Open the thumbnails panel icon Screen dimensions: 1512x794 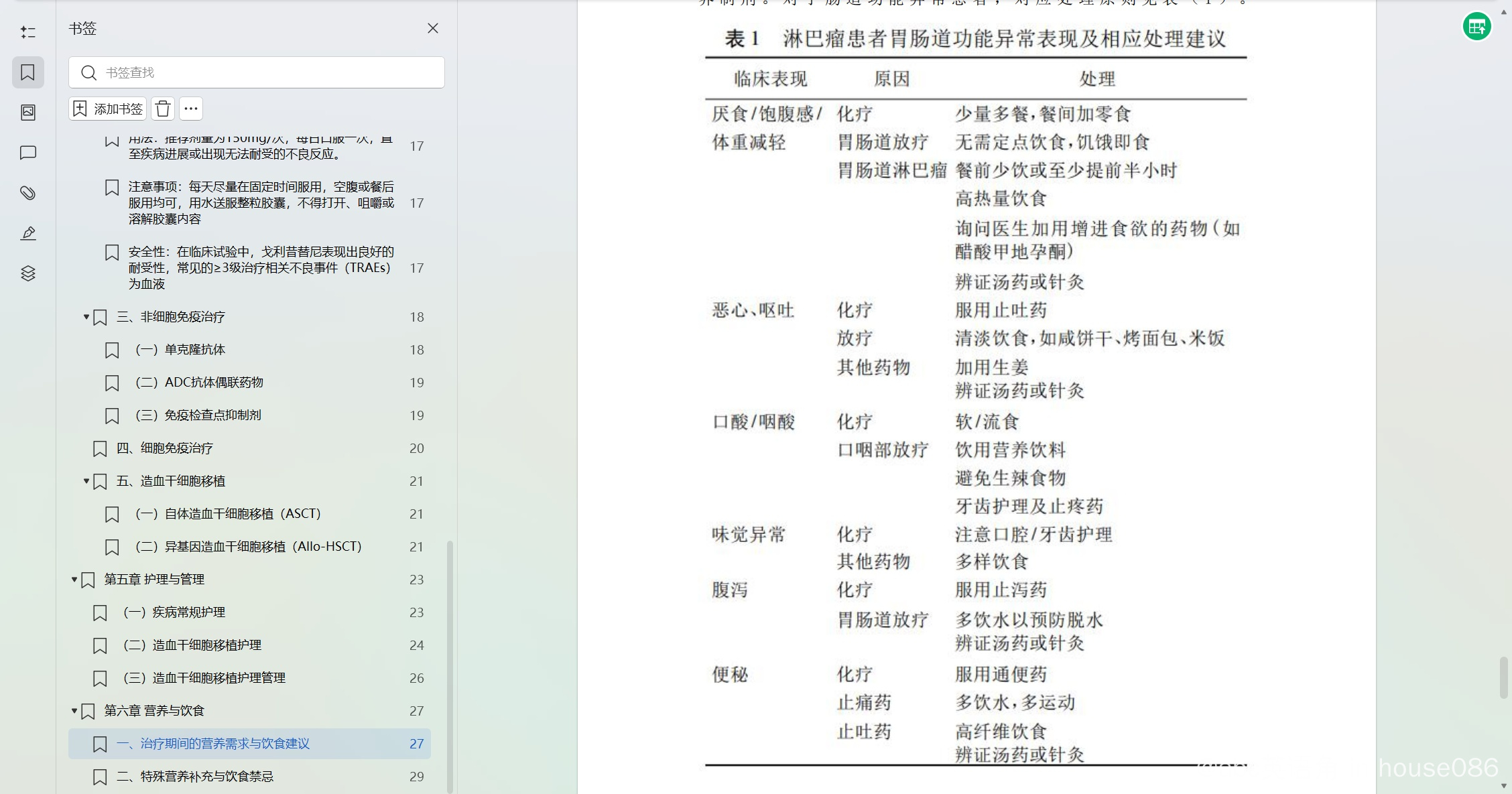click(x=28, y=113)
